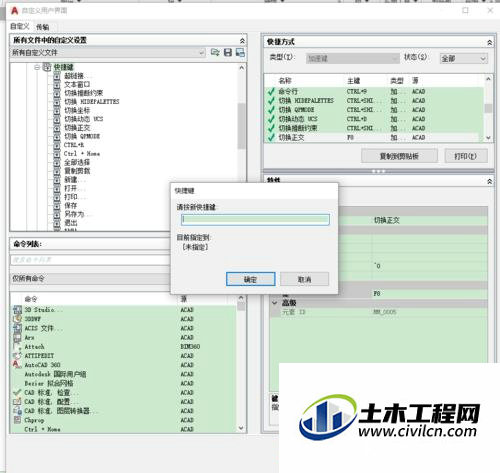This screenshot has width=500, height=473.
Task: Click the command list scroll down arrow
Action: coord(241,428)
